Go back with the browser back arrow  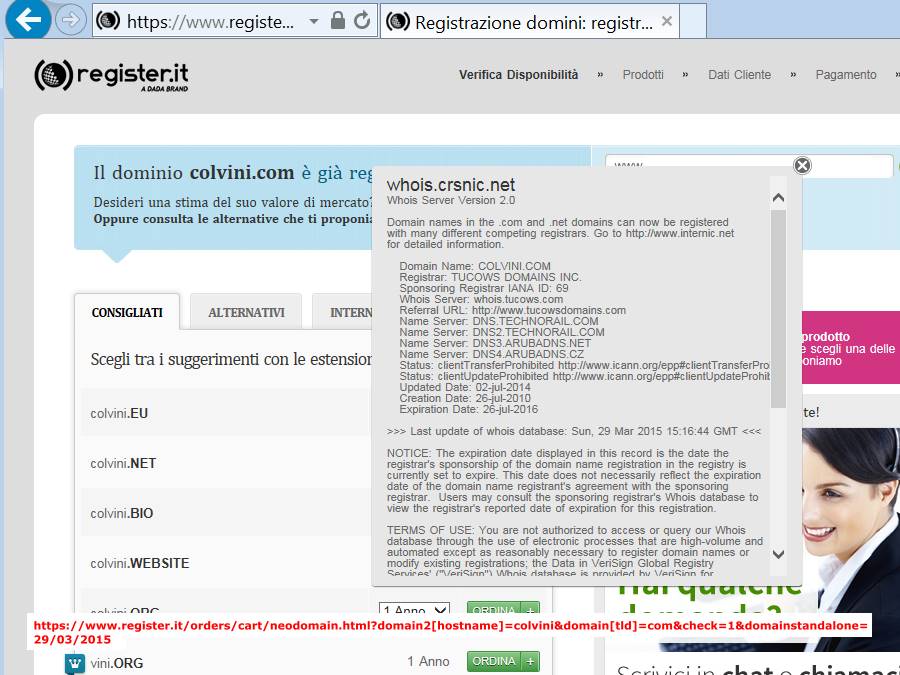[28, 20]
